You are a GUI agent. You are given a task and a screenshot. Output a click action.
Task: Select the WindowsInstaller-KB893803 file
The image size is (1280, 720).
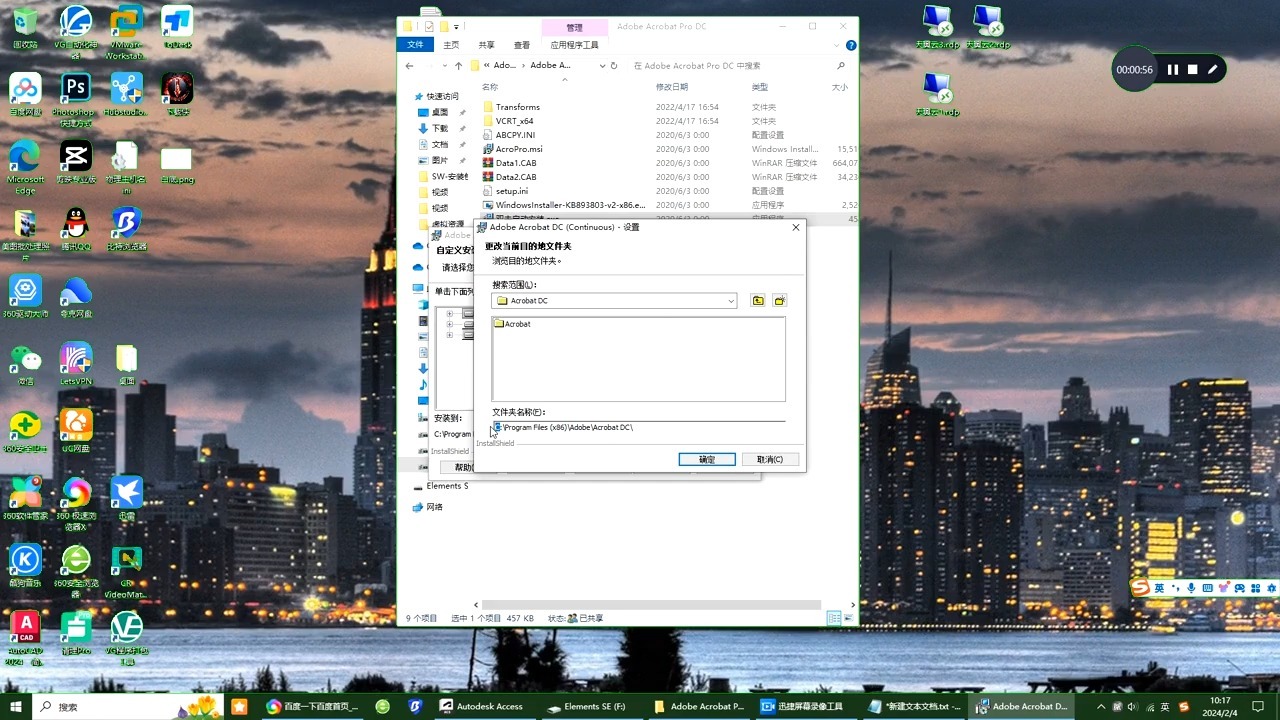570,205
